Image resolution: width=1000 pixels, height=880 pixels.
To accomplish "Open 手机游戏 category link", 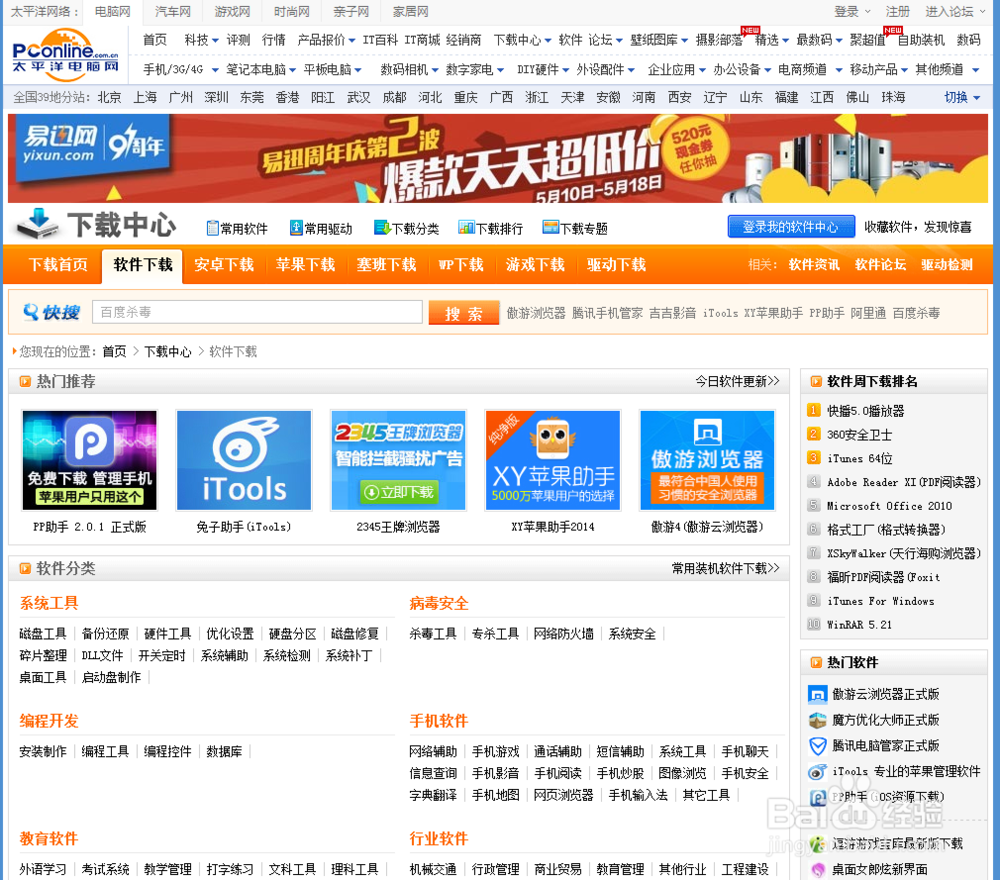I will (x=496, y=752).
